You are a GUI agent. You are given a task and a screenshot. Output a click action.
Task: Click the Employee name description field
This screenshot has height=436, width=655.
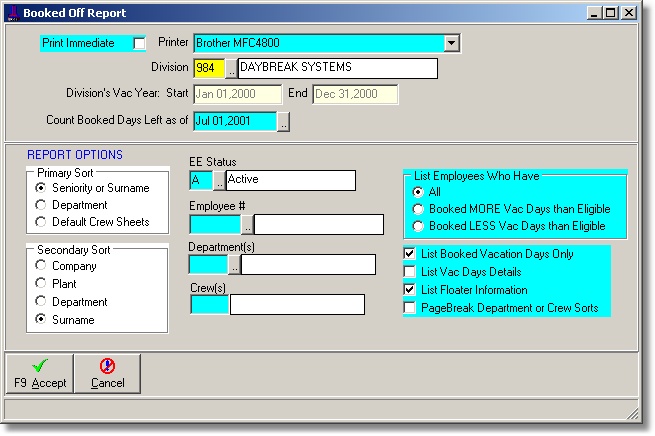coord(319,224)
